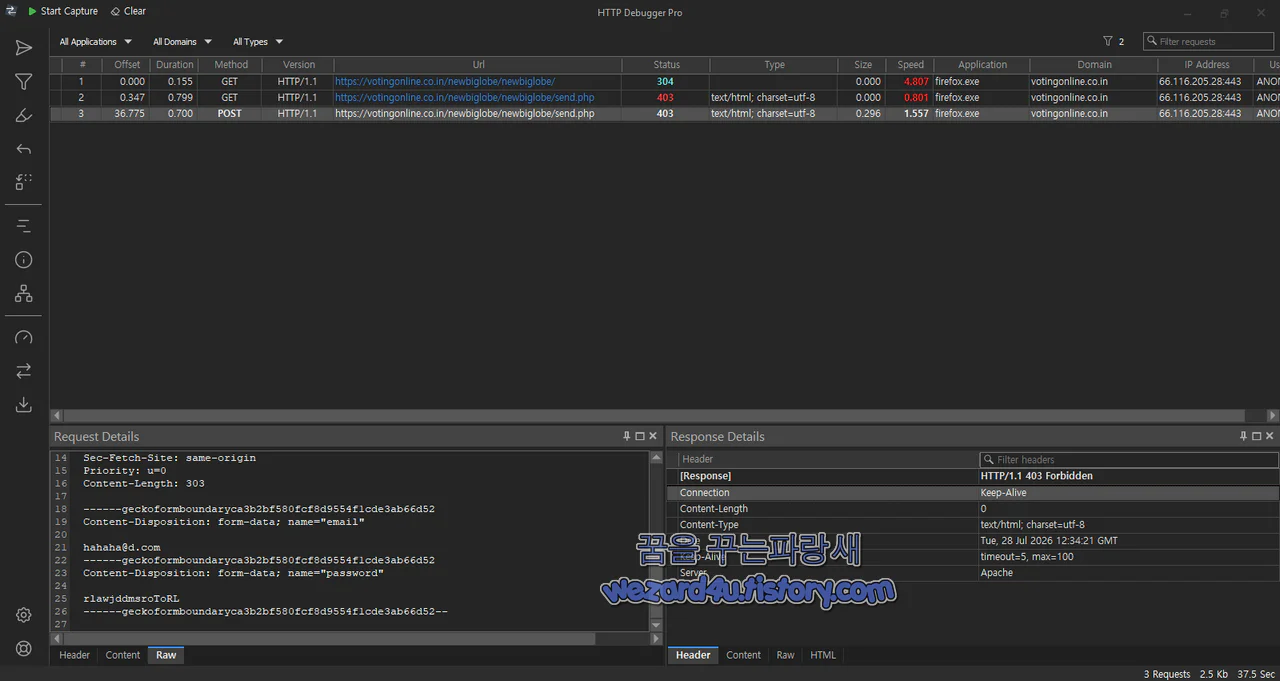This screenshot has width=1280, height=681.
Task: Sort by the Duration column header
Action: (x=174, y=65)
